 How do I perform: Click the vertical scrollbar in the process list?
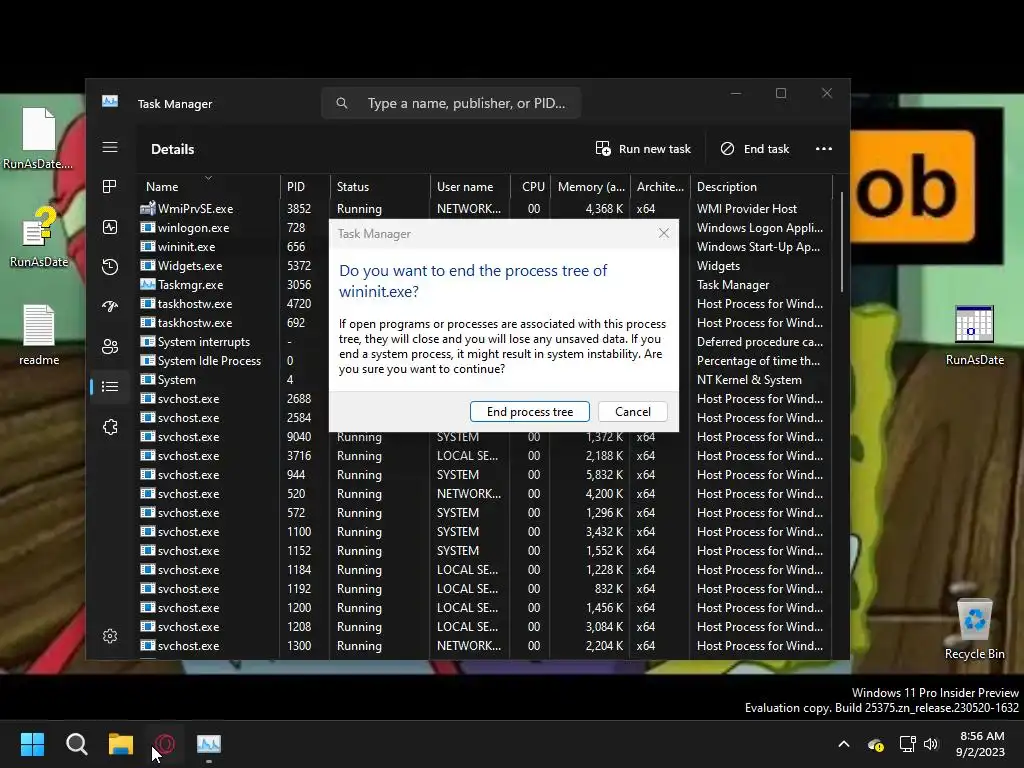(842, 243)
